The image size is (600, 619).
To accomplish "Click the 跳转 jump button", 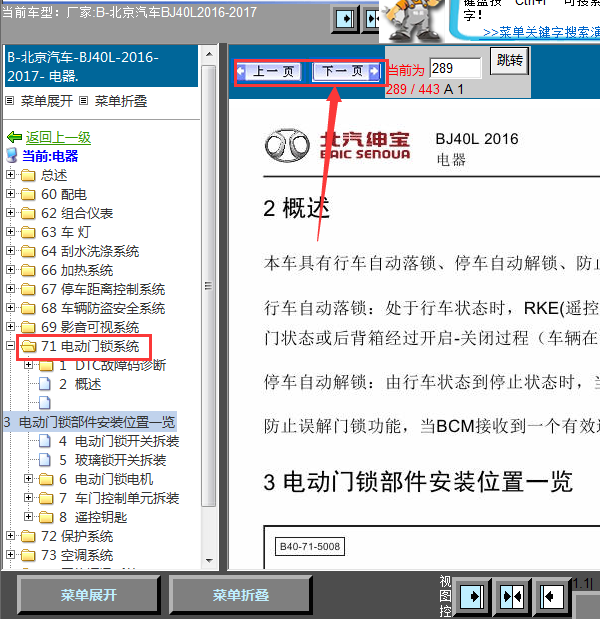I will coord(509,61).
